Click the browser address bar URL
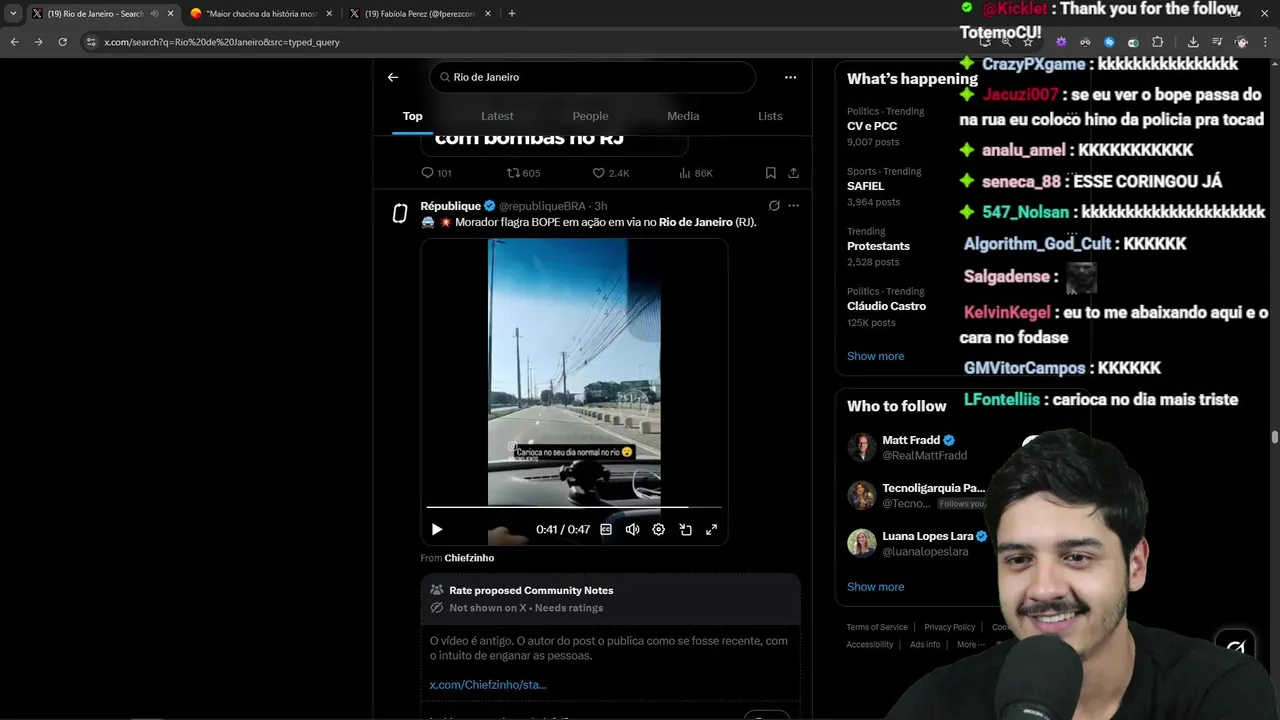The height and width of the screenshot is (720, 1280). [222, 42]
